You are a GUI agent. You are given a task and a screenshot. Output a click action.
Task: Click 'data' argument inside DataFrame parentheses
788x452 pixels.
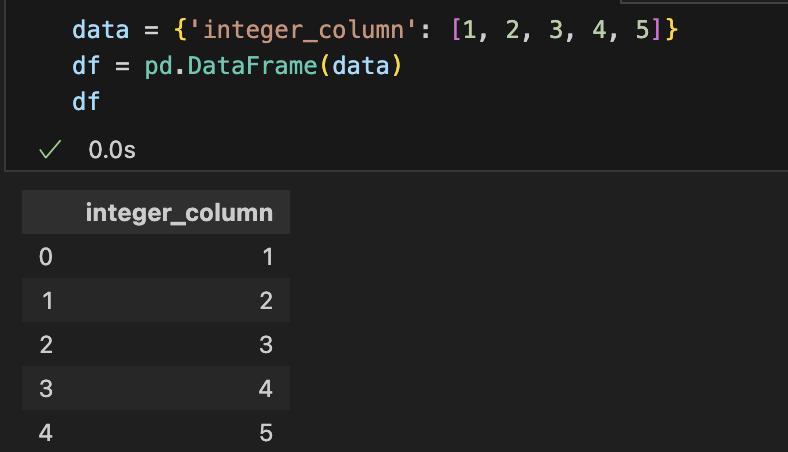tap(361, 66)
